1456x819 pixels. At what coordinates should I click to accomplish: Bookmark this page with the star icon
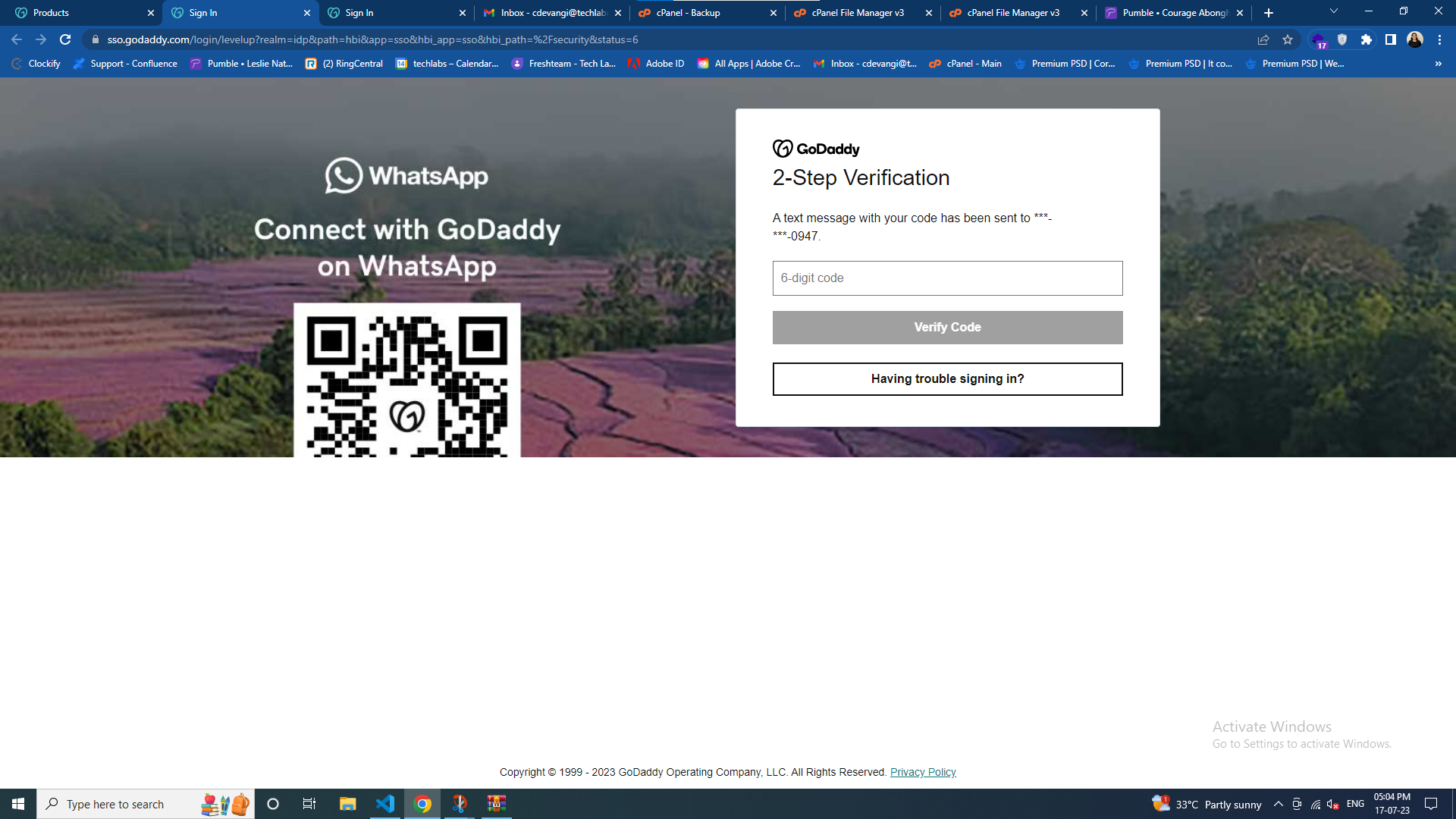click(x=1288, y=39)
